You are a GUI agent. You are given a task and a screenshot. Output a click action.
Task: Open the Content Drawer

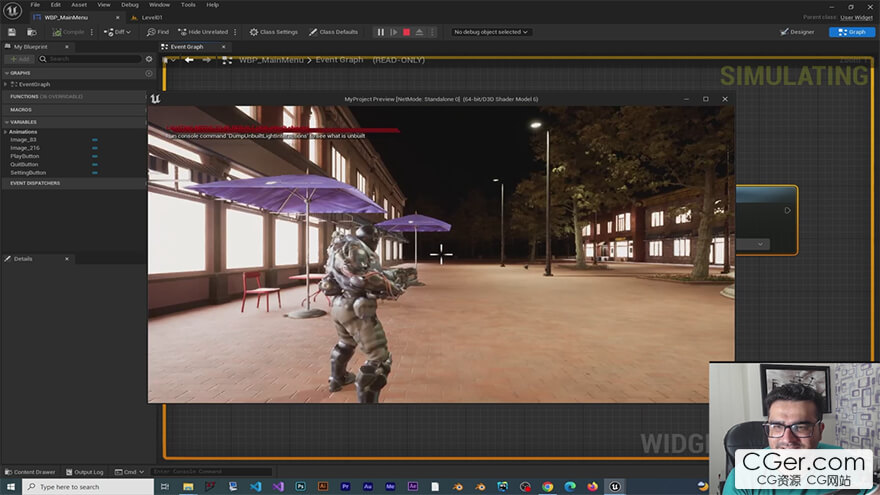(30, 472)
